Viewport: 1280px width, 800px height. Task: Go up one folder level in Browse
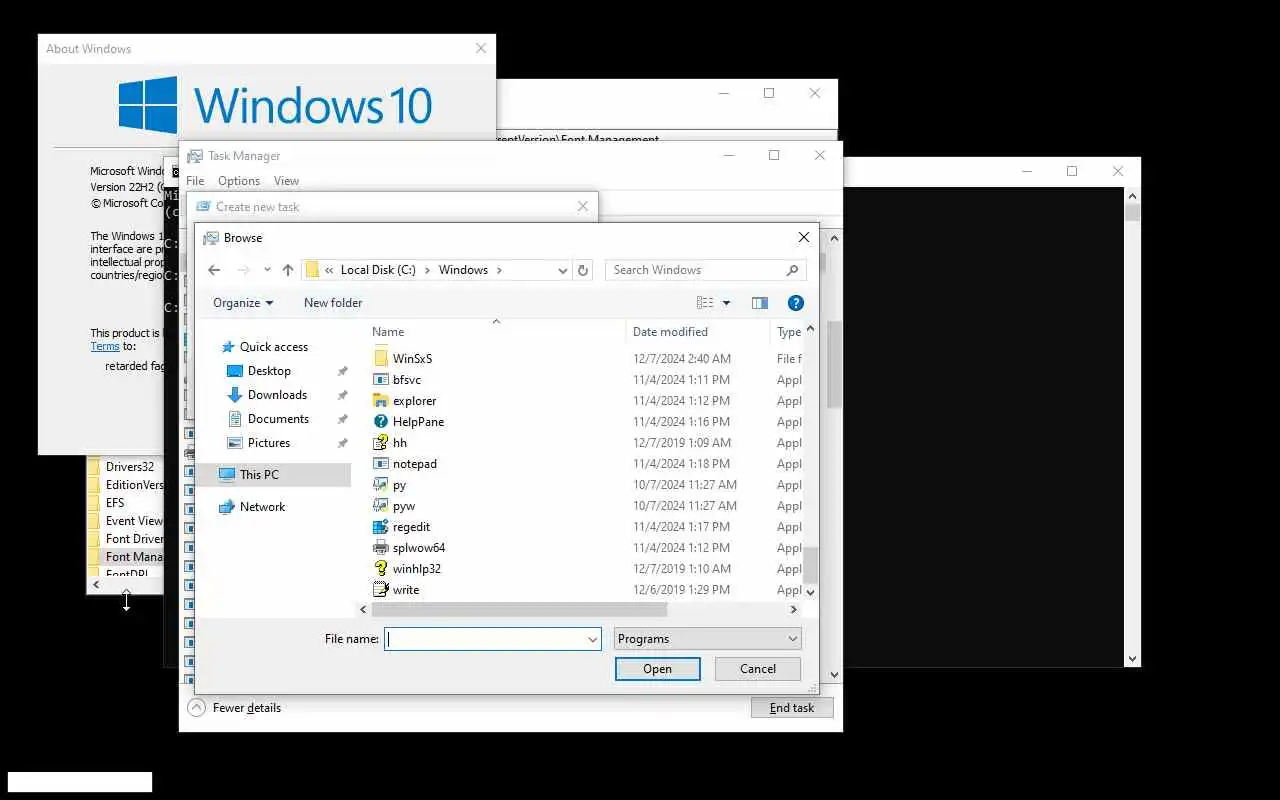point(288,270)
